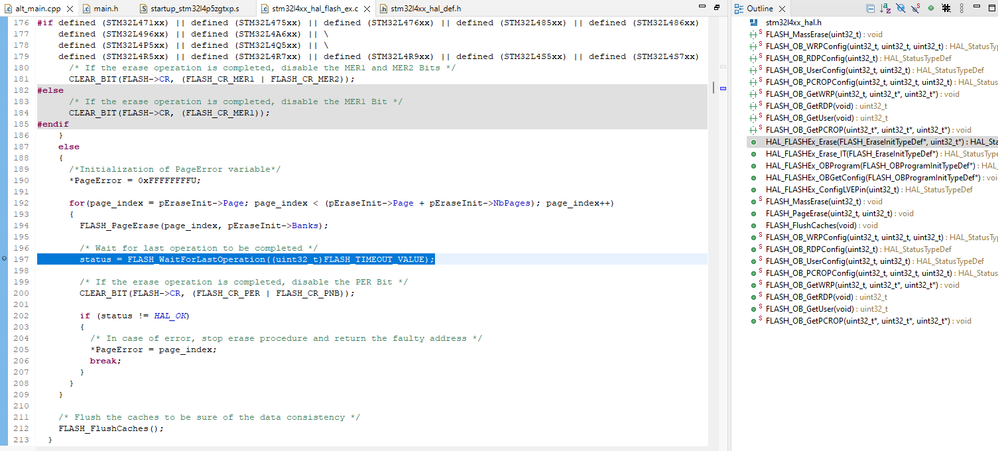
Task: Click the H file icon on stm32l4xx_hal_def.h tab
Action: pos(384,9)
